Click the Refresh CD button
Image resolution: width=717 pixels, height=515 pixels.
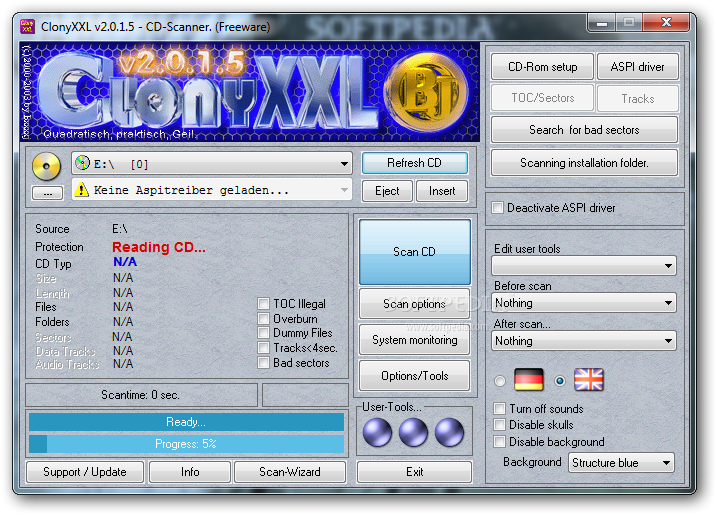coord(415,163)
